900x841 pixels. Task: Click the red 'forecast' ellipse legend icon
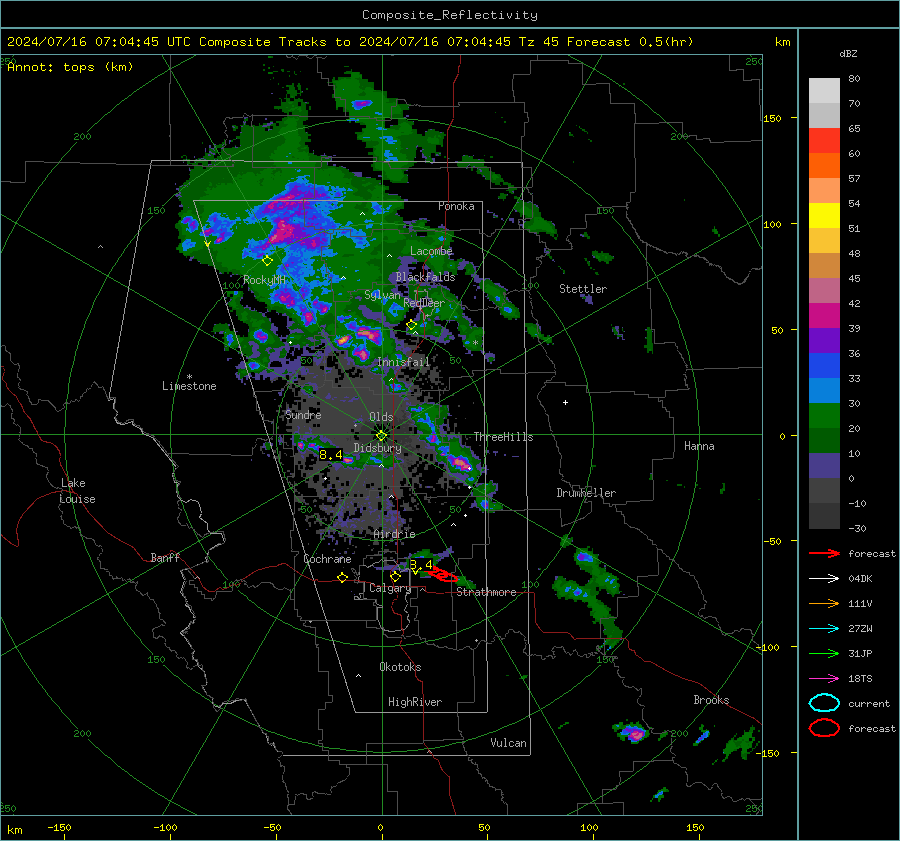[824, 728]
